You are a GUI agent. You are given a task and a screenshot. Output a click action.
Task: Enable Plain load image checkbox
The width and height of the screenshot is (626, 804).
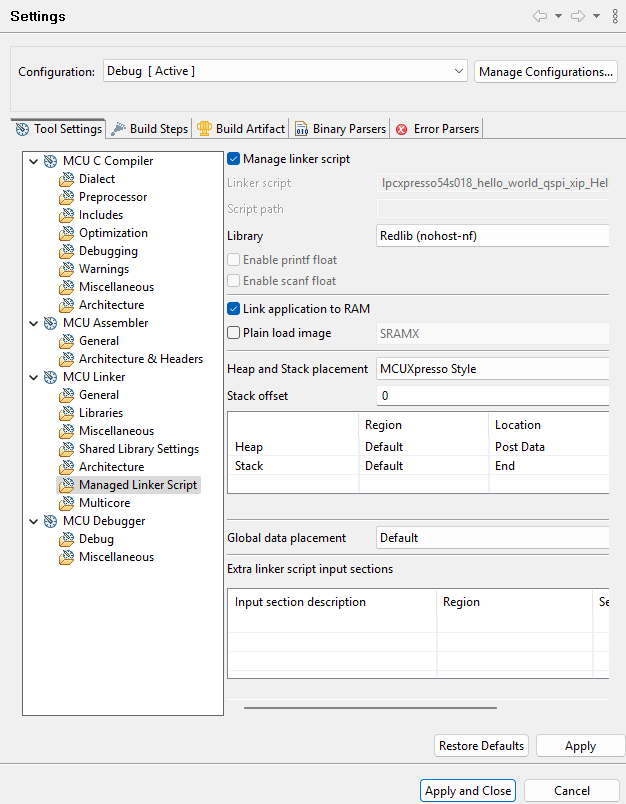233,333
